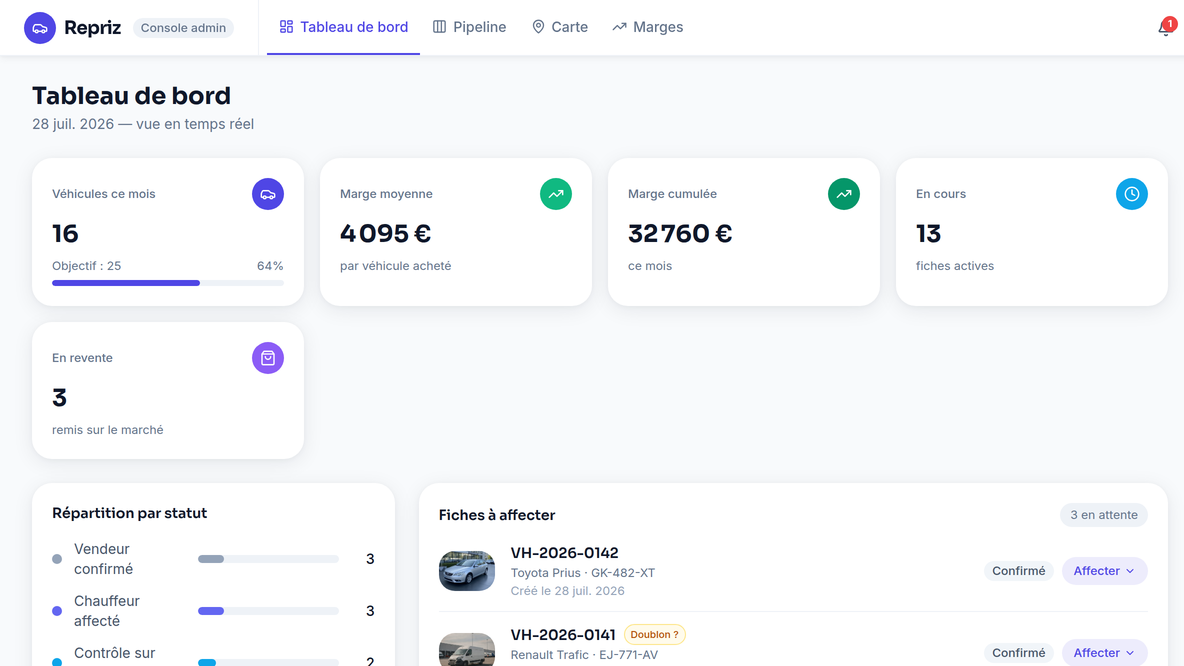Open the notifications bell icon
The image size is (1184, 666).
[x=1165, y=28]
